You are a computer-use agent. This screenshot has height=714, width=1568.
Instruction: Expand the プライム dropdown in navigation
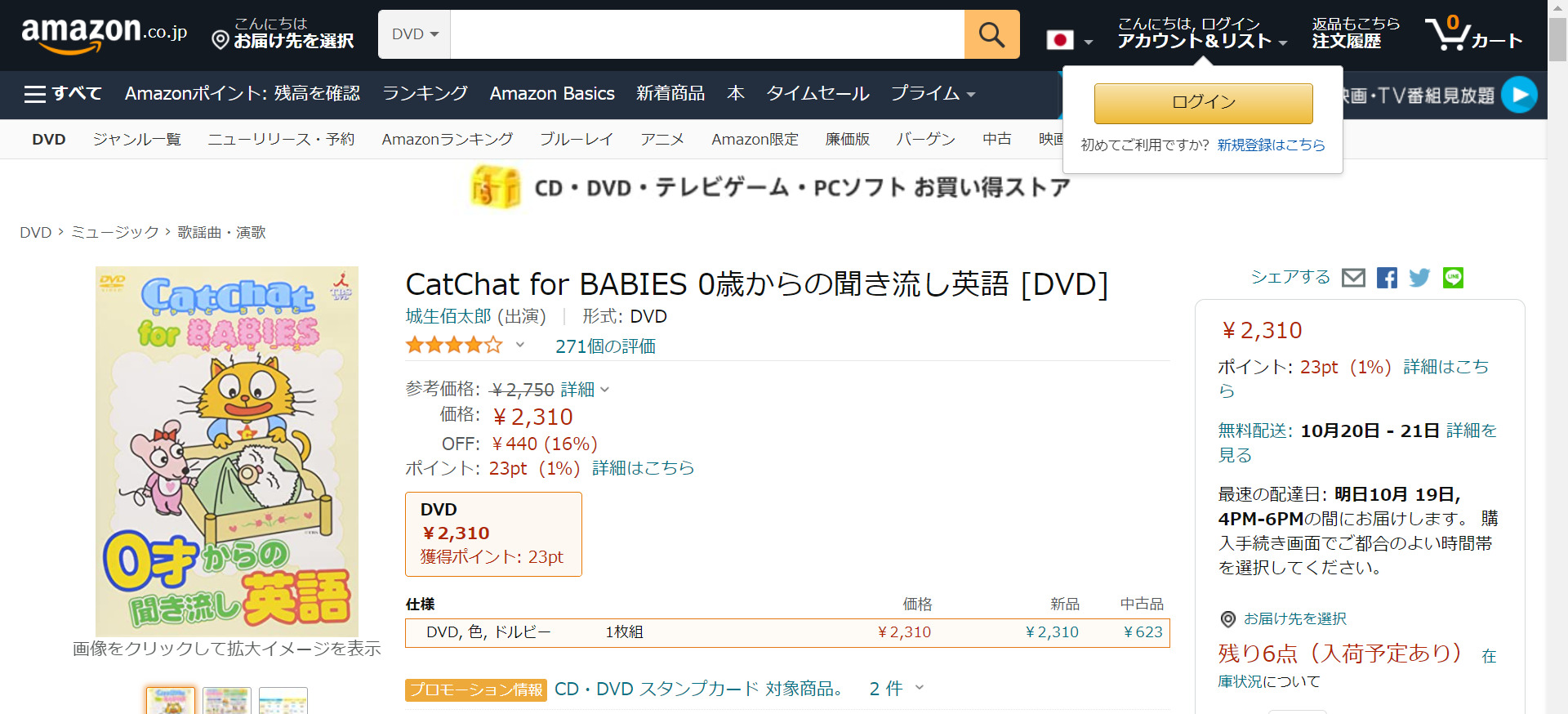[933, 94]
